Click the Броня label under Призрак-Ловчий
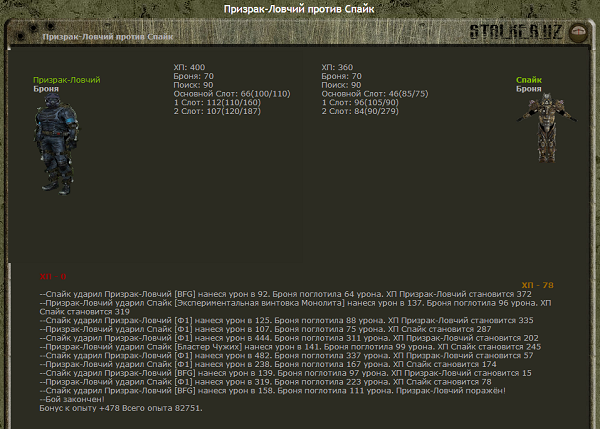 click(x=46, y=89)
